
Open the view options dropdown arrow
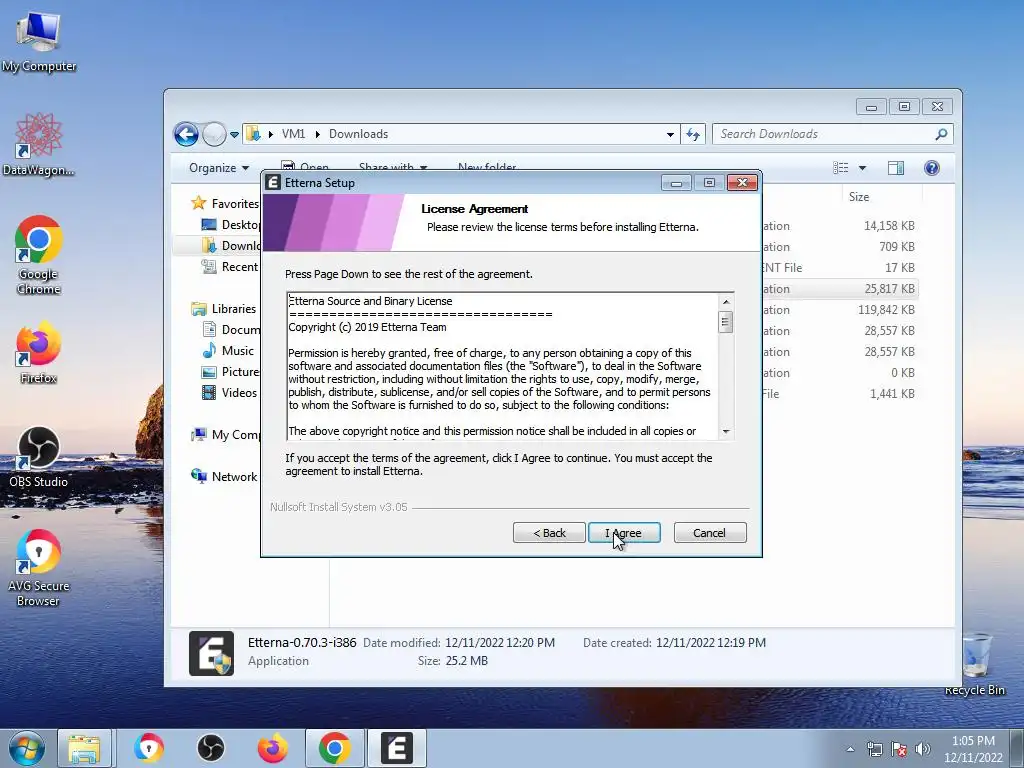pos(862,168)
